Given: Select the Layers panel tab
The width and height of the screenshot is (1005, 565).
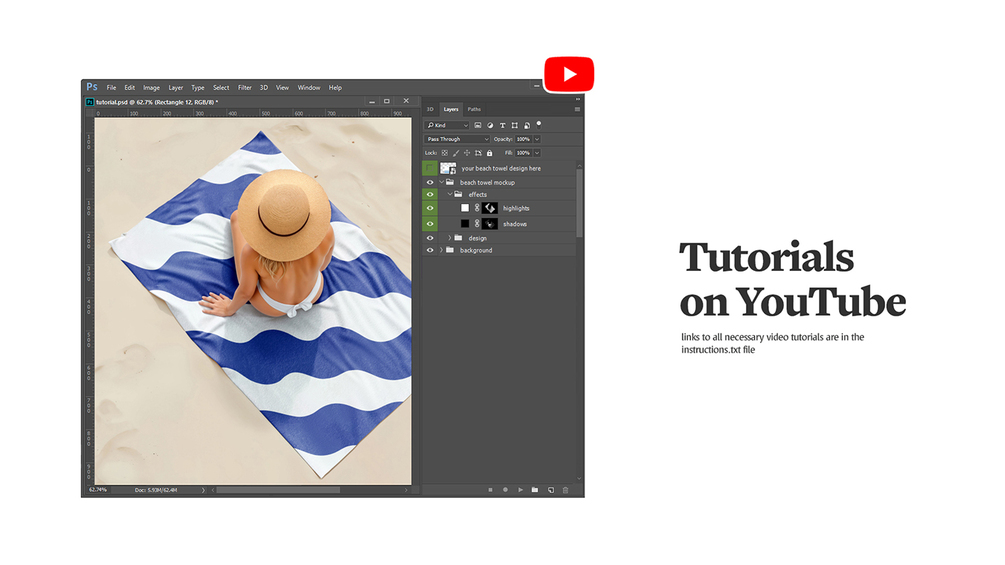Looking at the screenshot, I should 451,110.
